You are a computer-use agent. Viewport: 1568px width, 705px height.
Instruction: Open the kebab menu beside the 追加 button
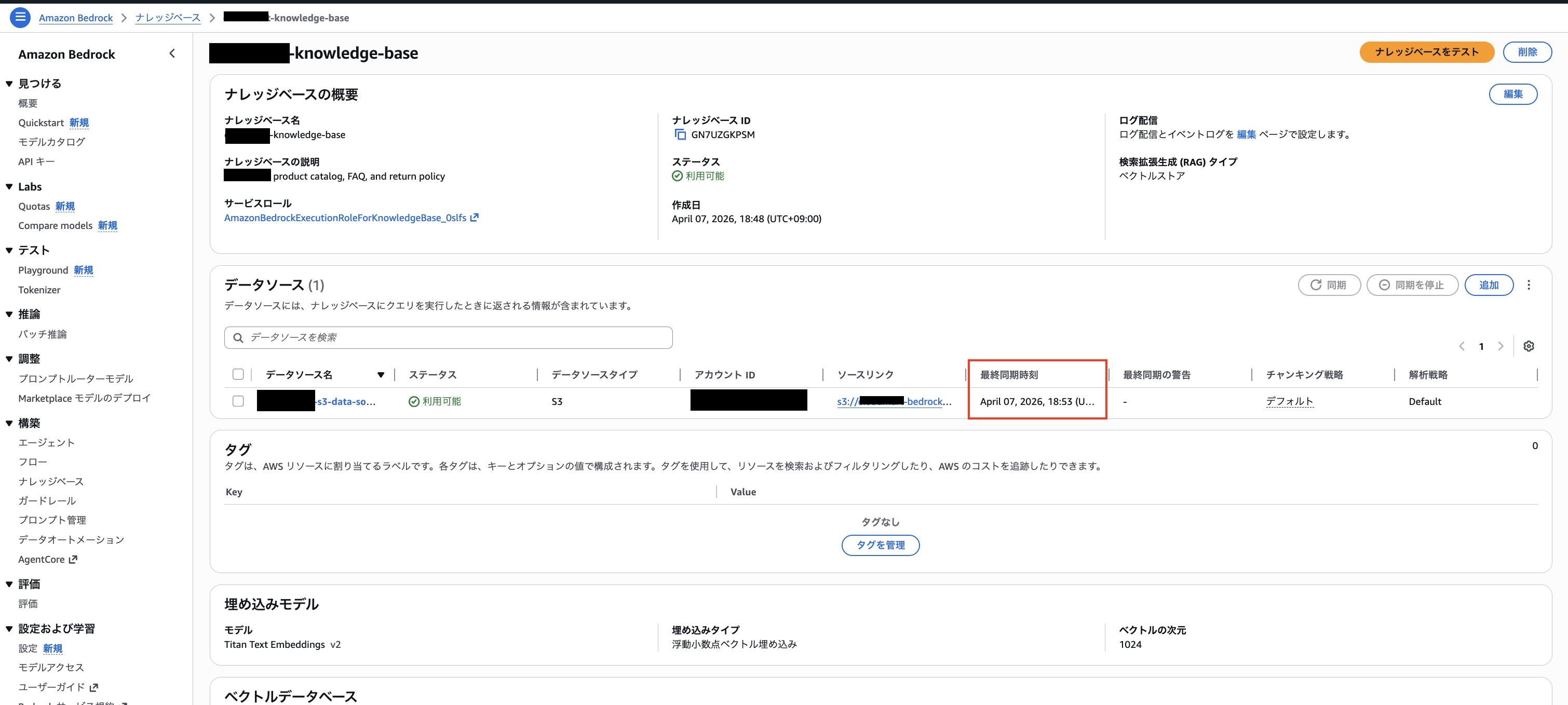[x=1529, y=284]
